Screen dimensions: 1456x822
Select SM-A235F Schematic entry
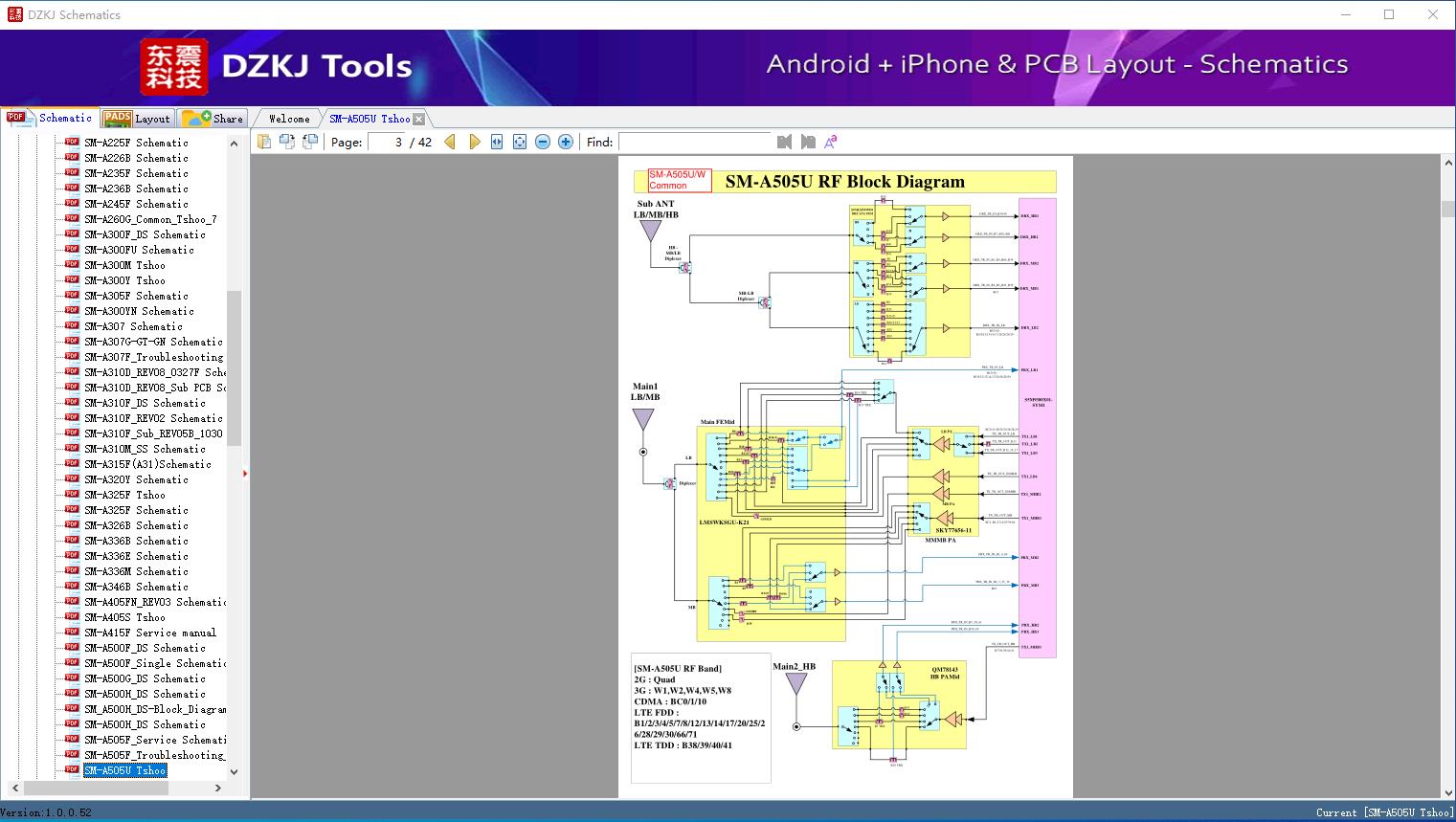pos(136,173)
